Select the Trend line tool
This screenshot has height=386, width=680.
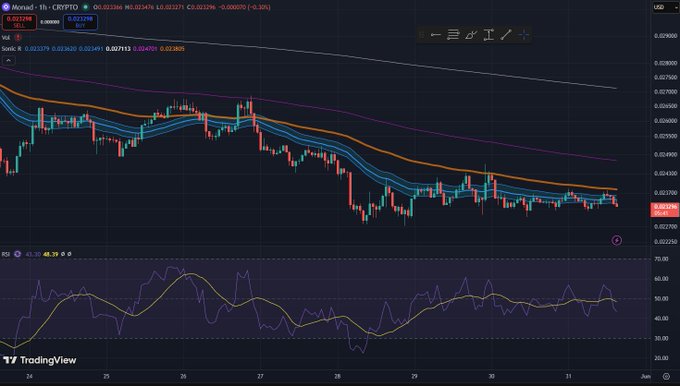pyautogui.click(x=506, y=35)
